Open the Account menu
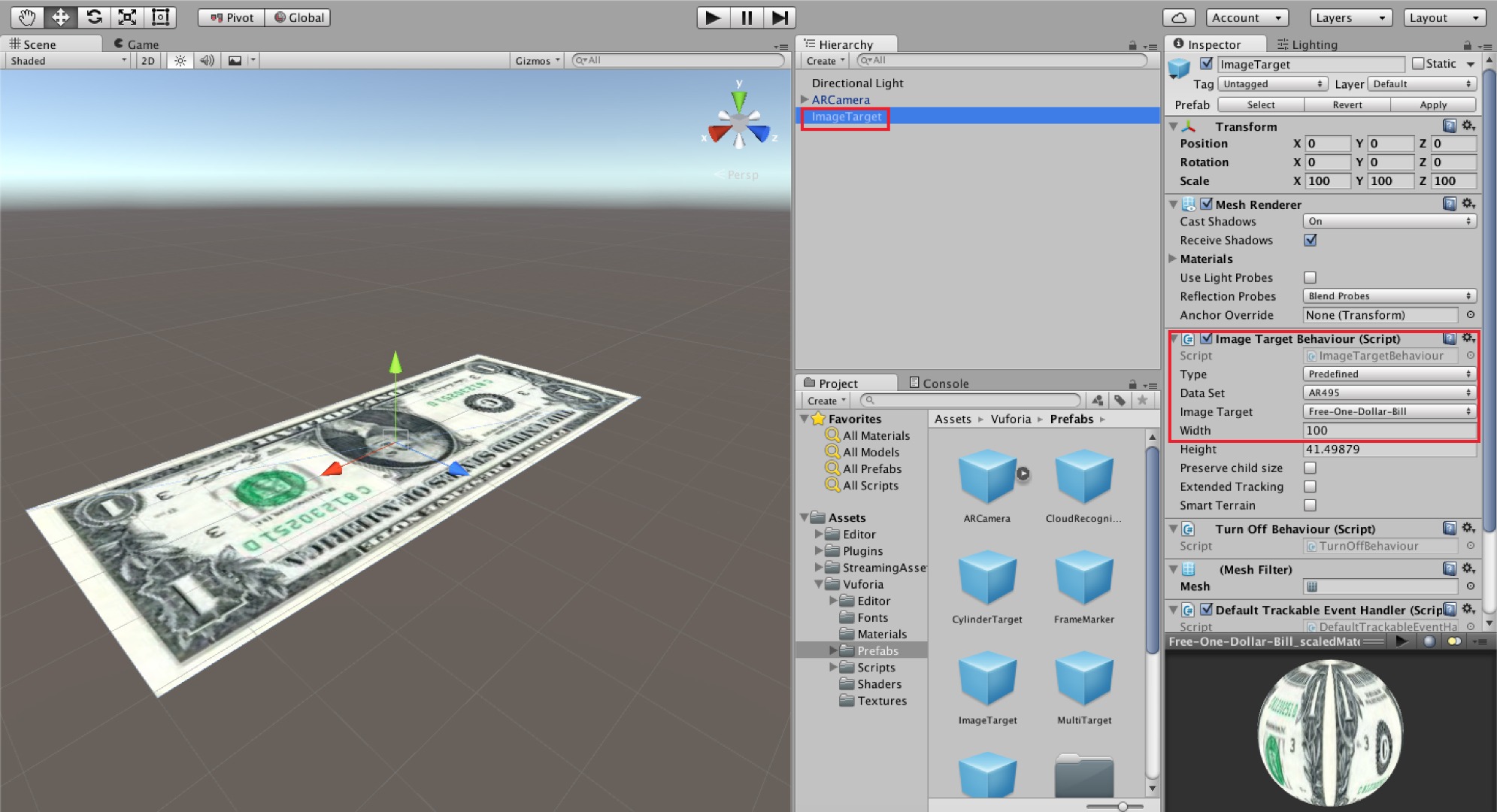1497x812 pixels. (1247, 17)
